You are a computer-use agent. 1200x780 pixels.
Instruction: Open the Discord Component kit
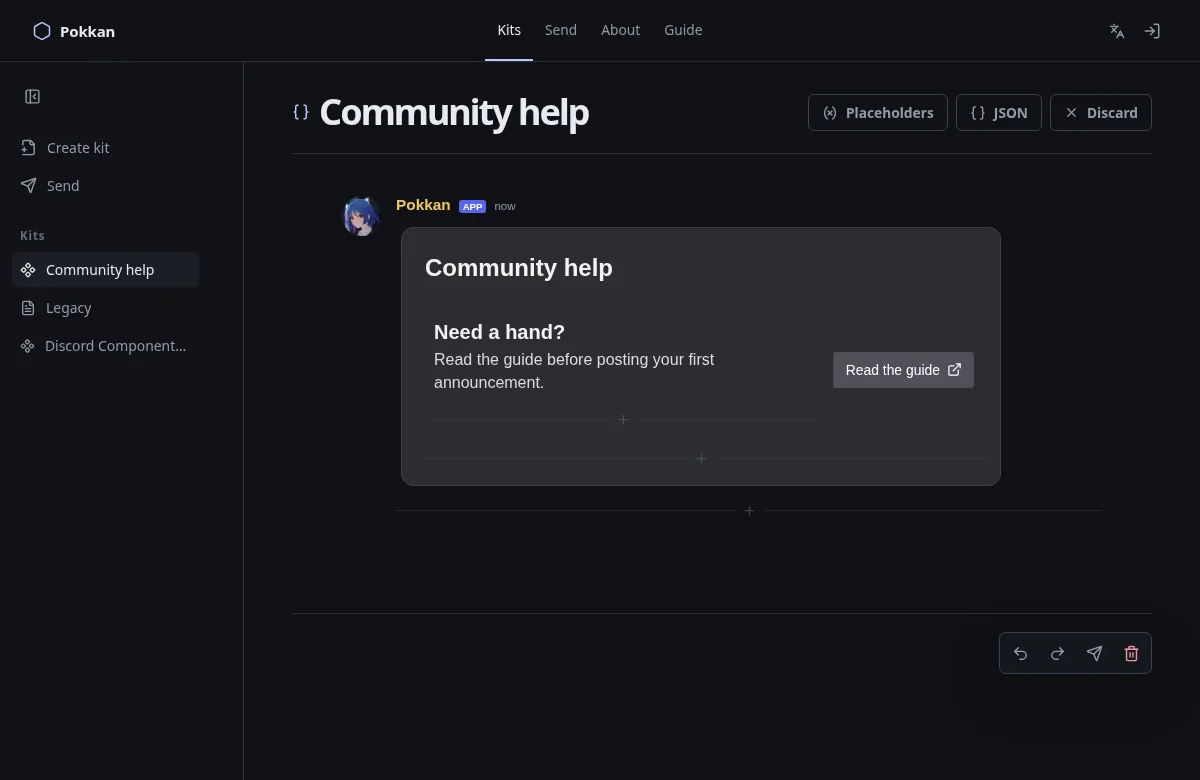(x=106, y=346)
